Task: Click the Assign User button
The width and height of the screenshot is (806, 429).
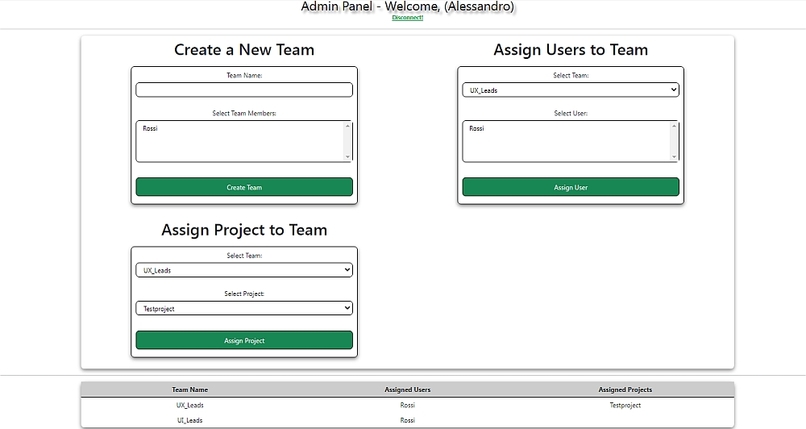Action: pos(571,187)
